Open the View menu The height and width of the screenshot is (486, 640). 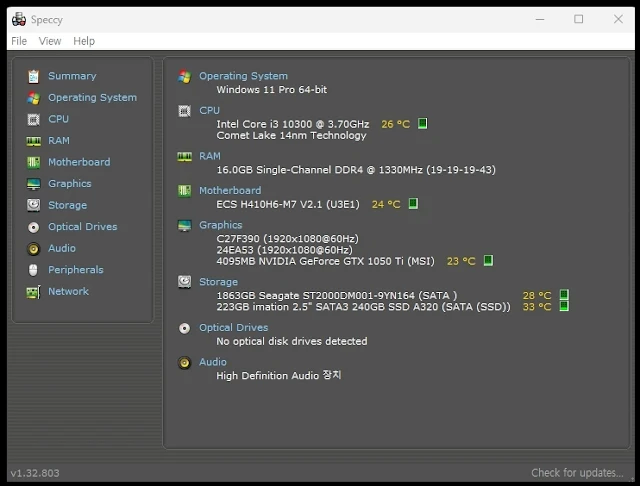click(50, 41)
